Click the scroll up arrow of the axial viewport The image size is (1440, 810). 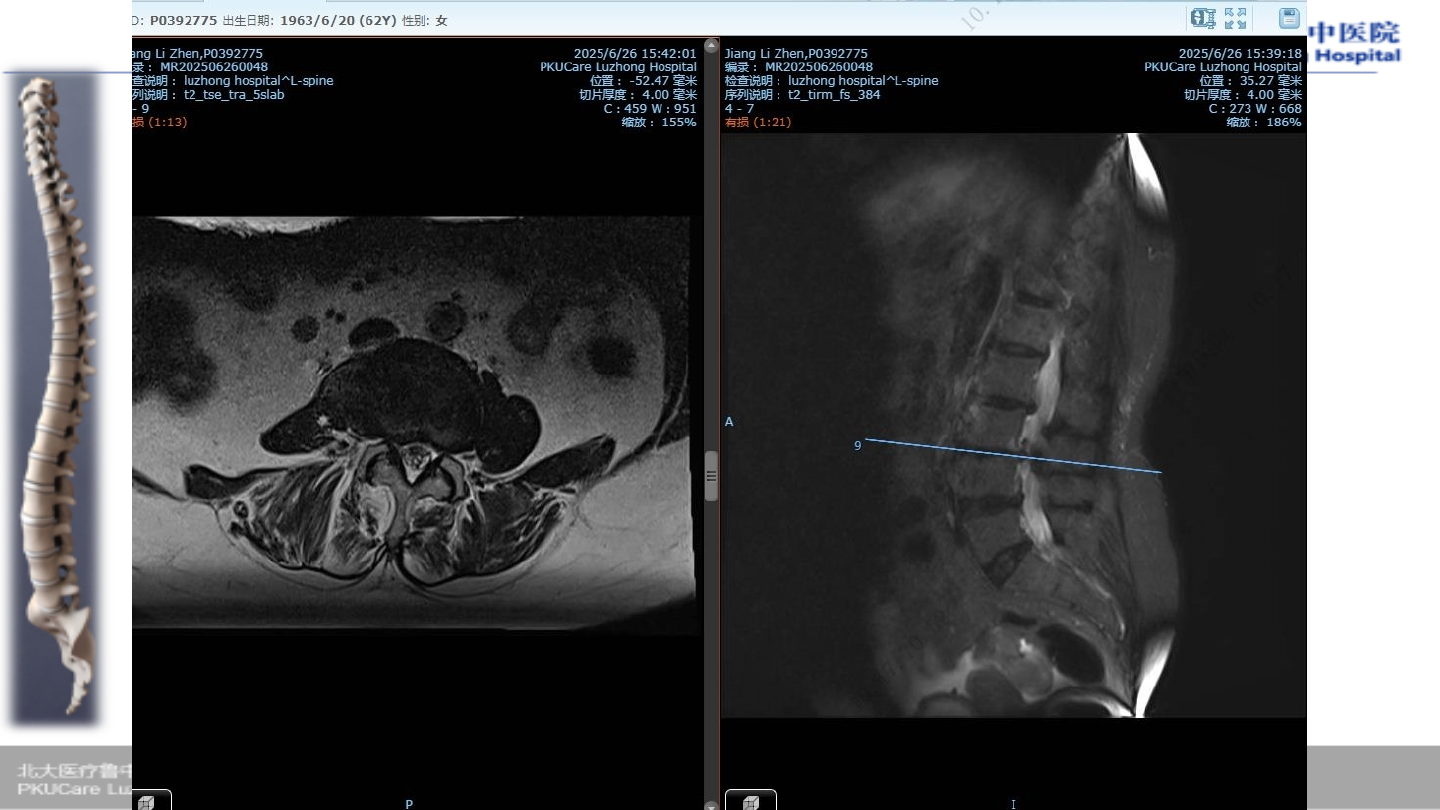pyautogui.click(x=711, y=45)
